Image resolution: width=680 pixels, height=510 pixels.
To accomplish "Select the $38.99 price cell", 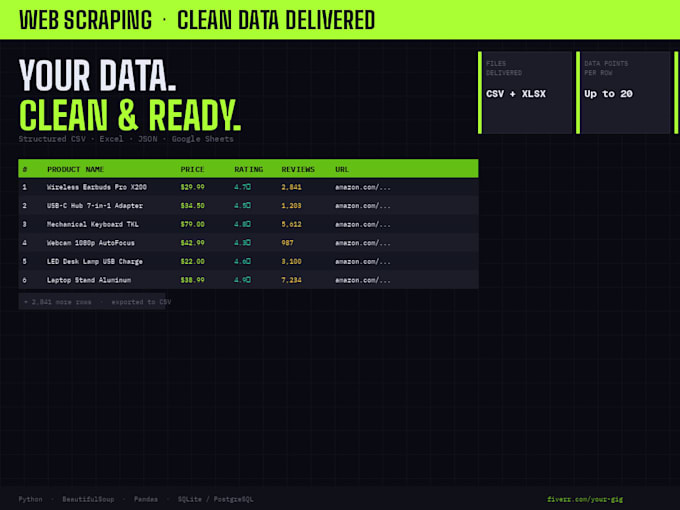I will (x=192, y=280).
